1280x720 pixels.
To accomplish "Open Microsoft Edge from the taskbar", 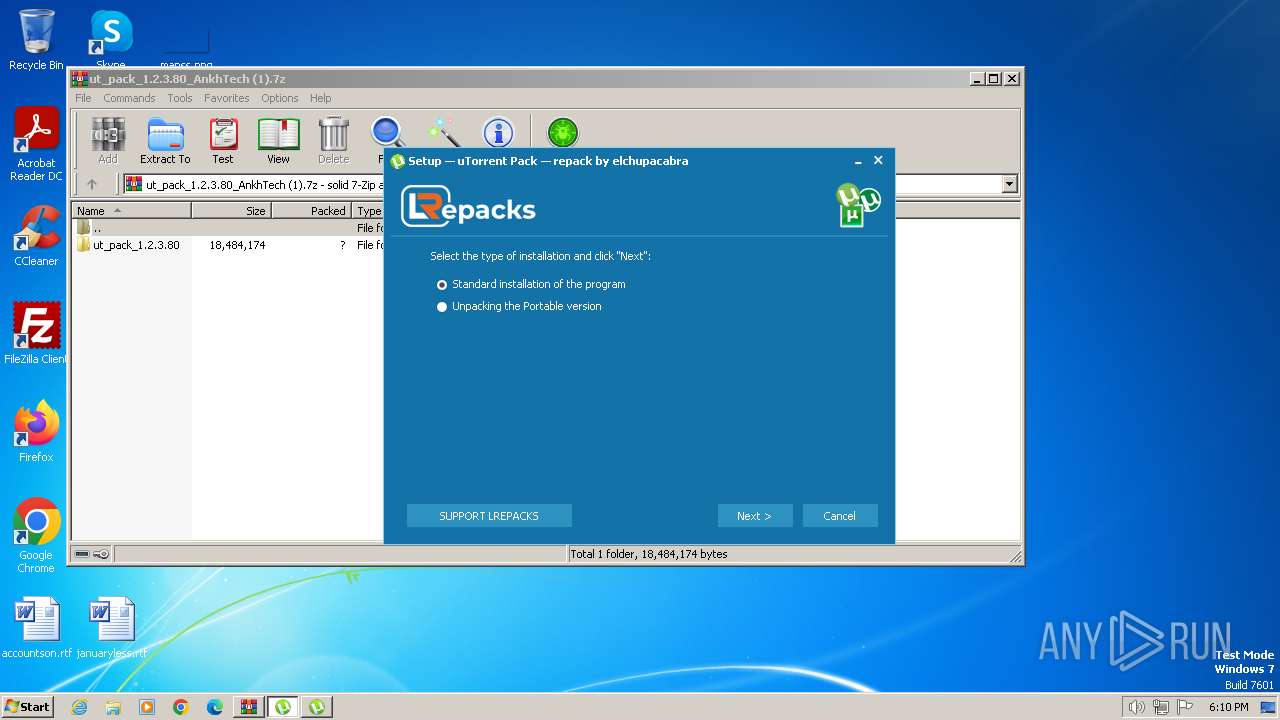I will pyautogui.click(x=215, y=707).
